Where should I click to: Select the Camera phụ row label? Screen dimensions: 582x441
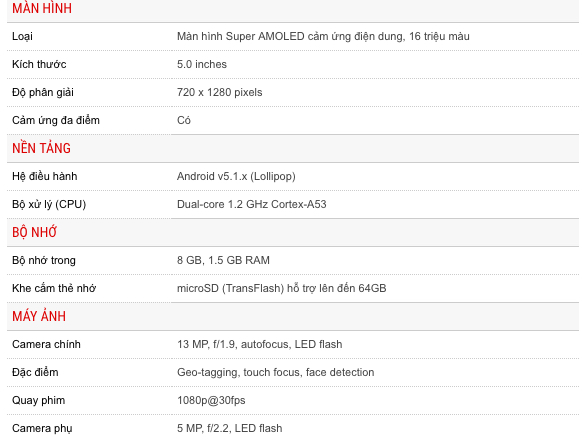click(x=42, y=428)
